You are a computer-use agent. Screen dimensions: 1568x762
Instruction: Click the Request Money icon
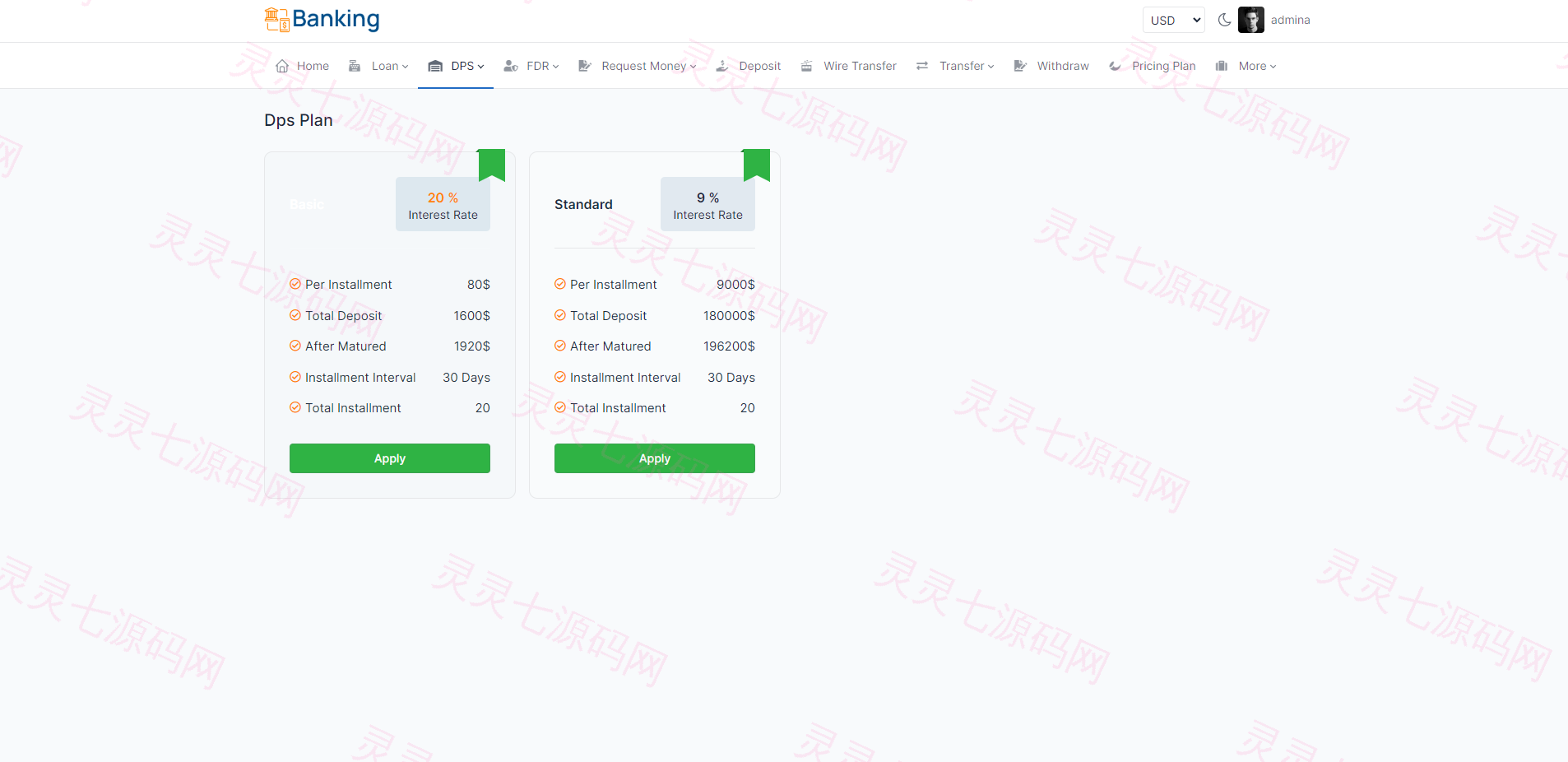click(585, 66)
